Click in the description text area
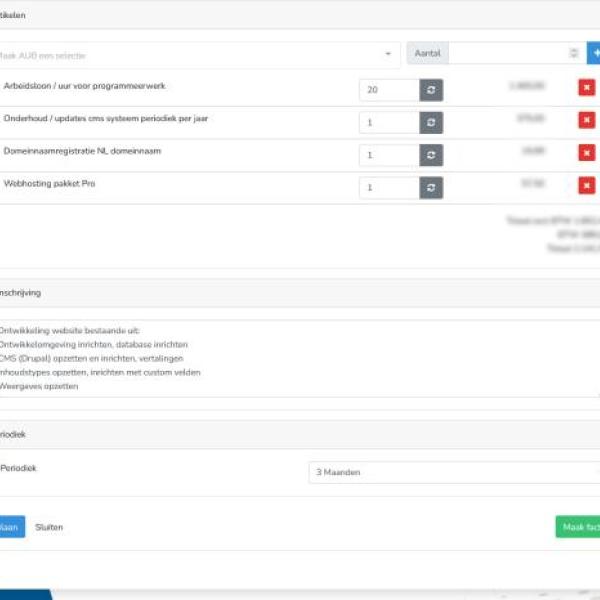 click(x=300, y=358)
